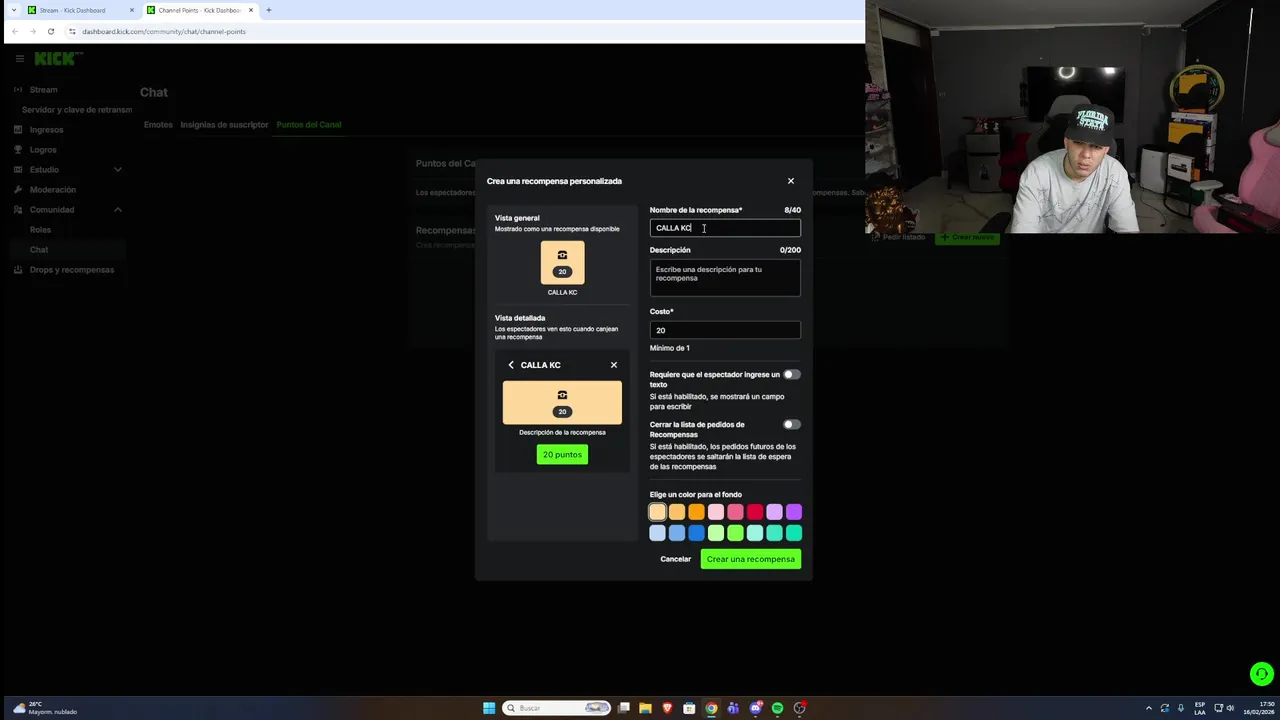The height and width of the screenshot is (720, 1280).
Task: Go forward in the browser
Action: pos(33,31)
